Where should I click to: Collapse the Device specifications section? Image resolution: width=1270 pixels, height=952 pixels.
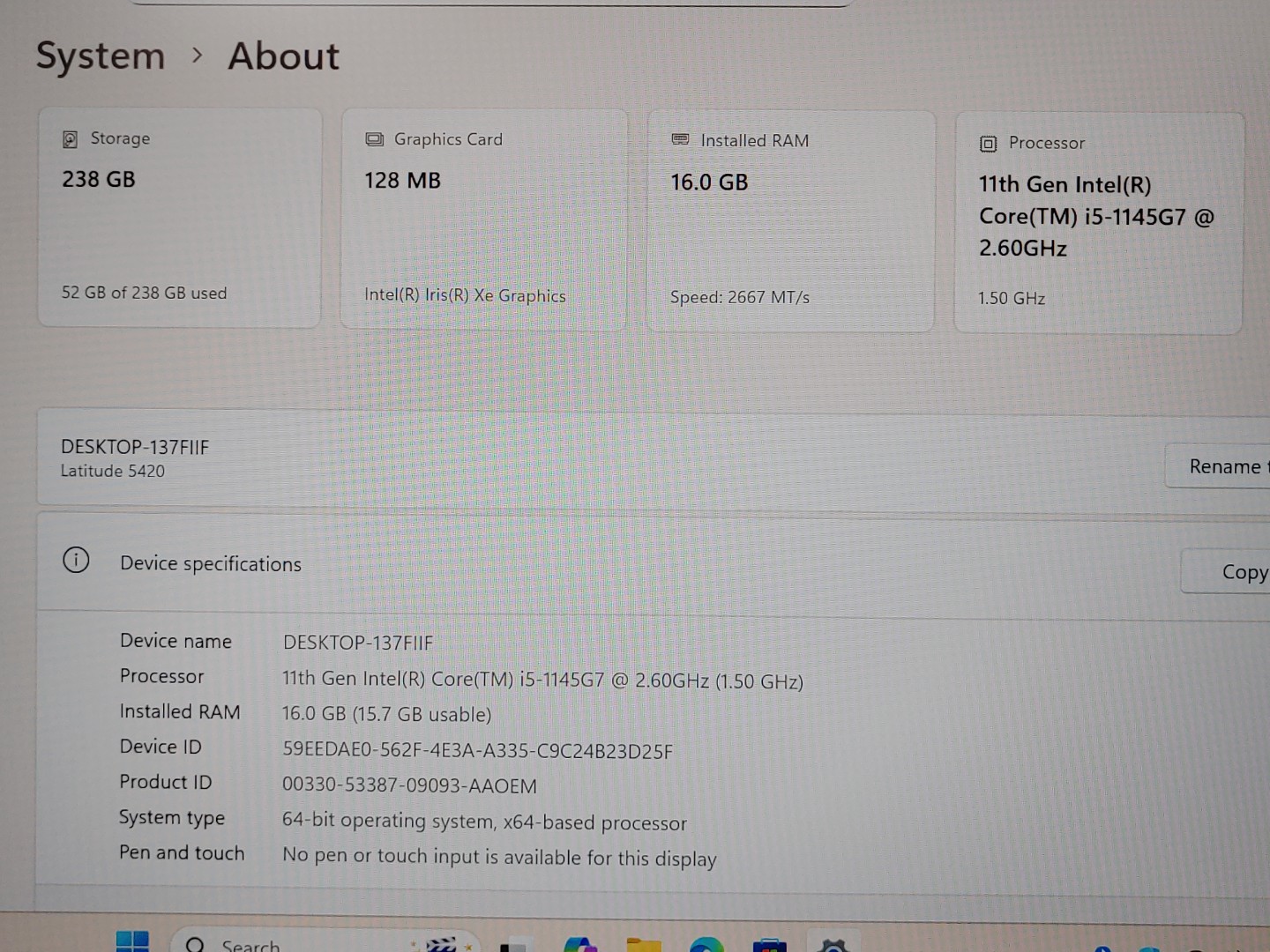tap(211, 563)
